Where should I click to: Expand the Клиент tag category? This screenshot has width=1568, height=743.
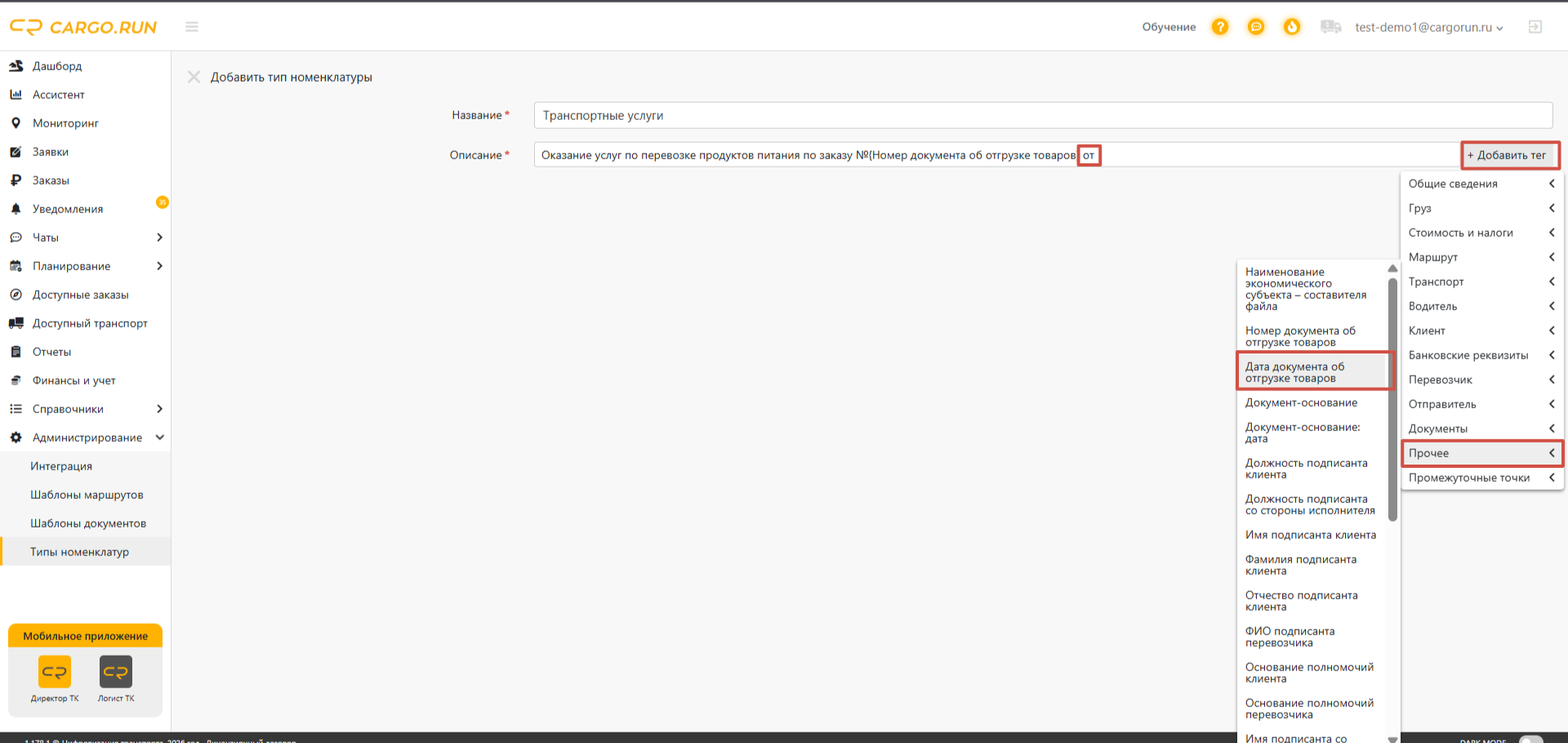[1481, 331]
